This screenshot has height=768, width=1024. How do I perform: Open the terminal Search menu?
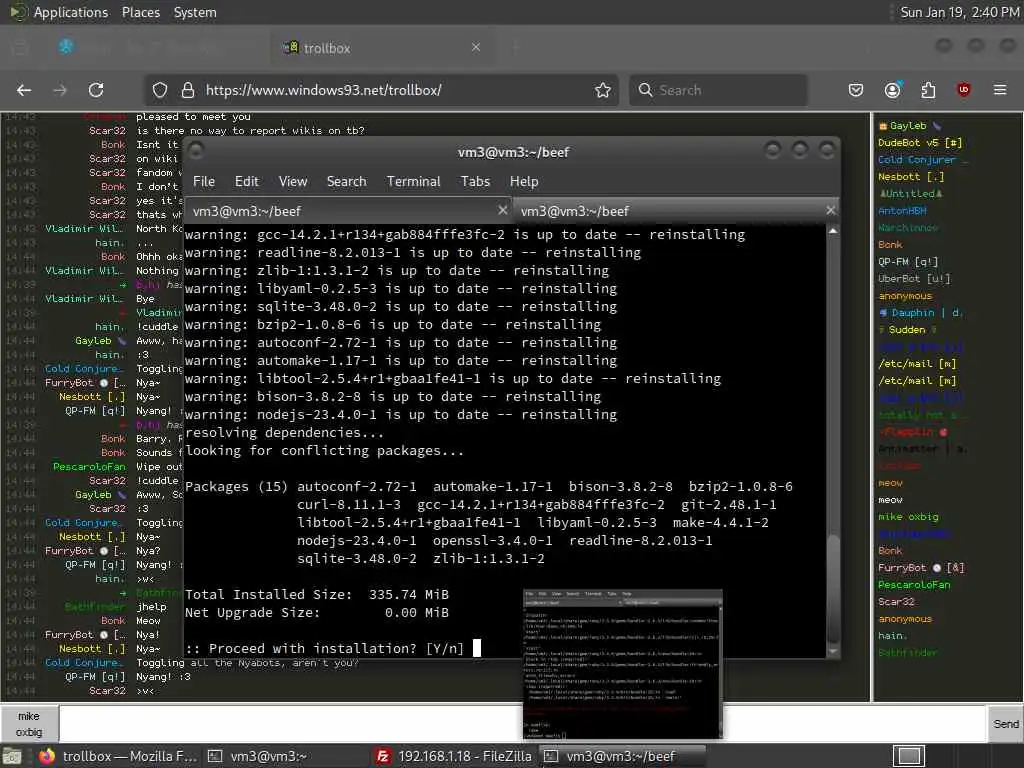pos(346,182)
